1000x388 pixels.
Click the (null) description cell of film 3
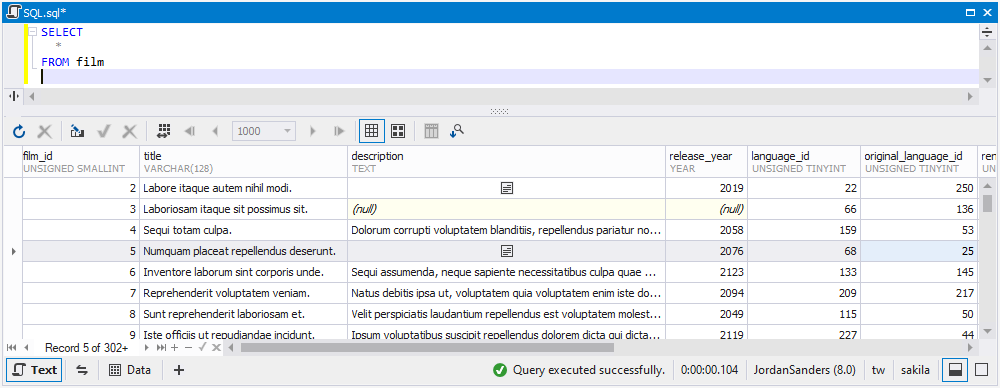(x=507, y=209)
